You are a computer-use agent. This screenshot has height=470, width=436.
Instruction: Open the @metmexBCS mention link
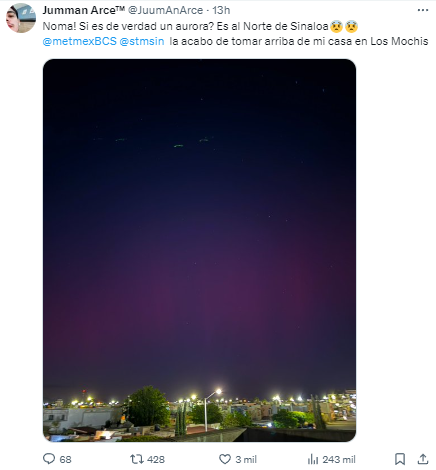[x=79, y=41]
